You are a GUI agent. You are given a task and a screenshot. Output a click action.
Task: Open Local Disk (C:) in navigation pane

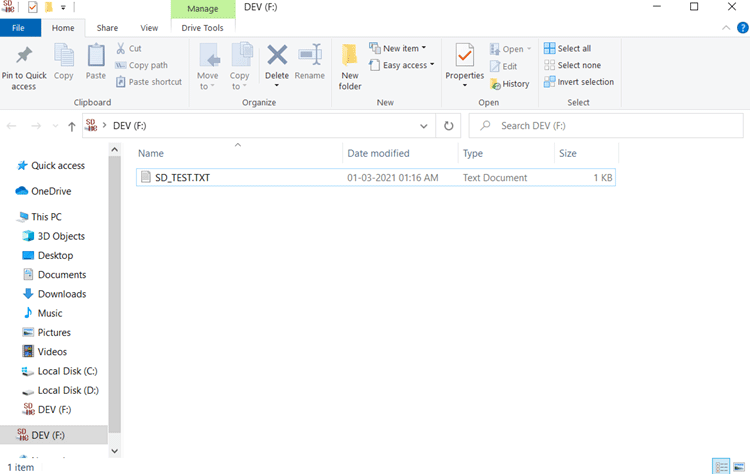[67, 371]
